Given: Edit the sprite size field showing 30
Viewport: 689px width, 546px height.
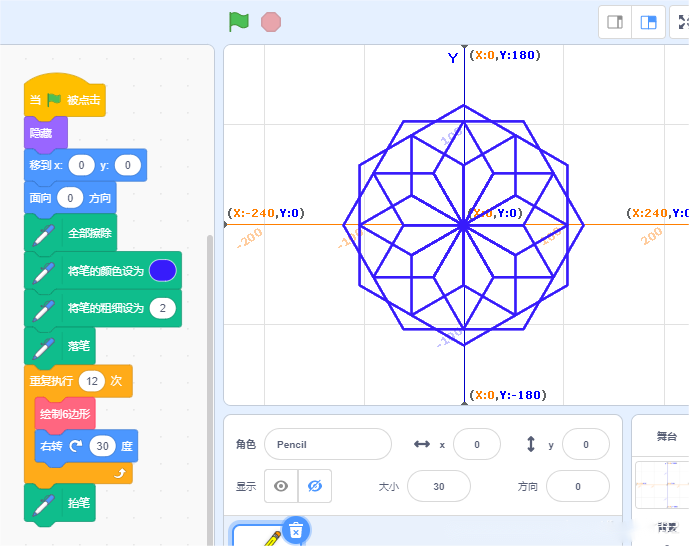Looking at the screenshot, I should click(x=439, y=486).
